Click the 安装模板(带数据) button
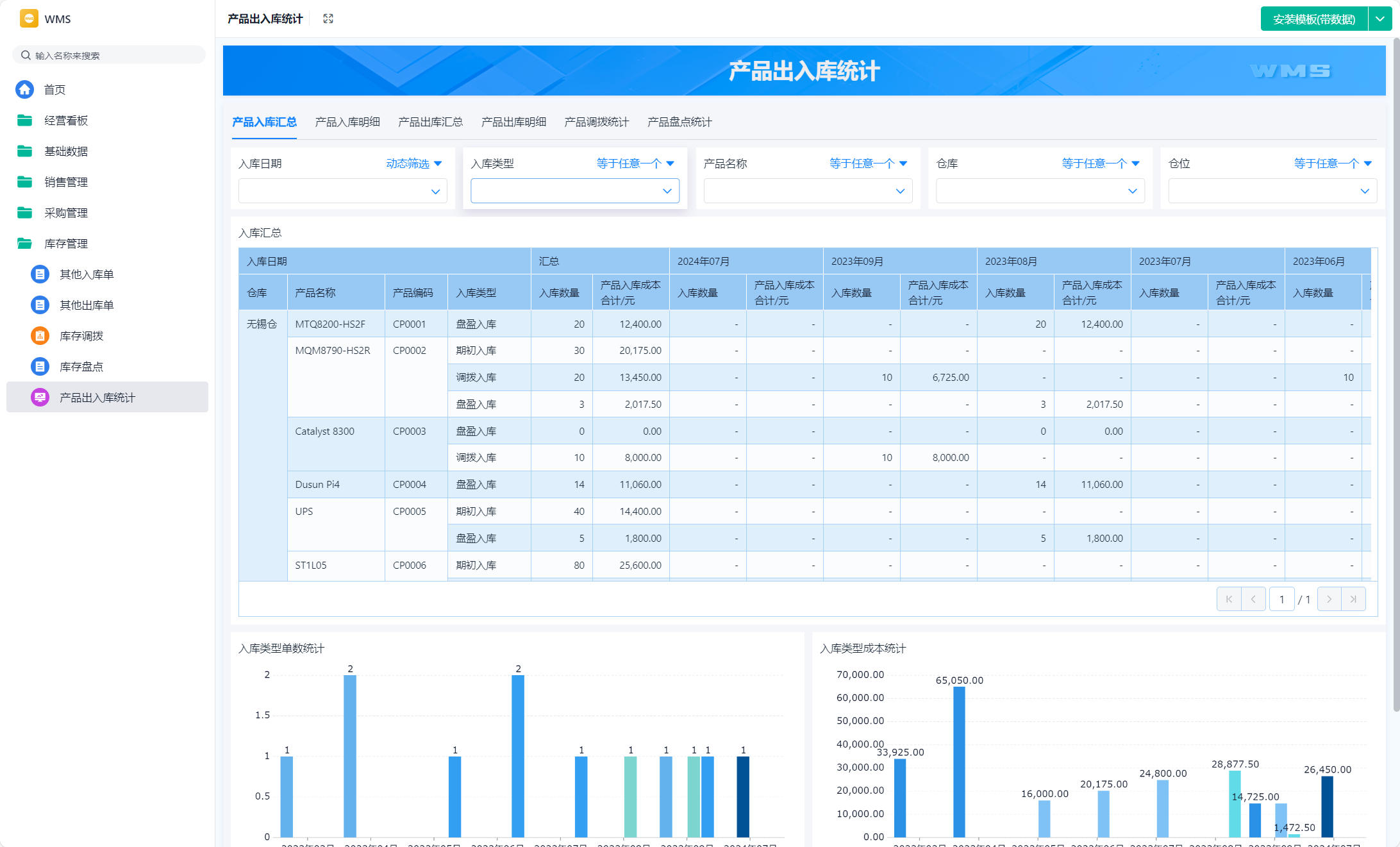Viewport: 1400px width, 847px height. coord(1313,19)
